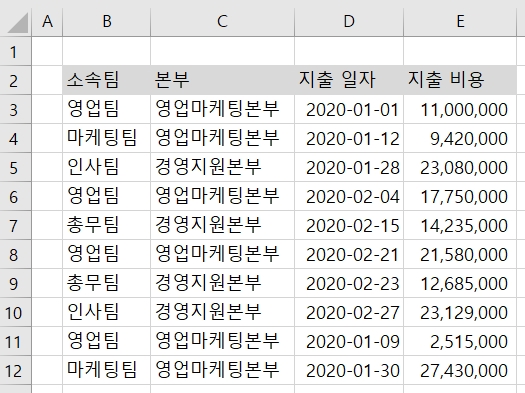This screenshot has width=525, height=393.
Task: Select column A header
Action: (x=47, y=22)
